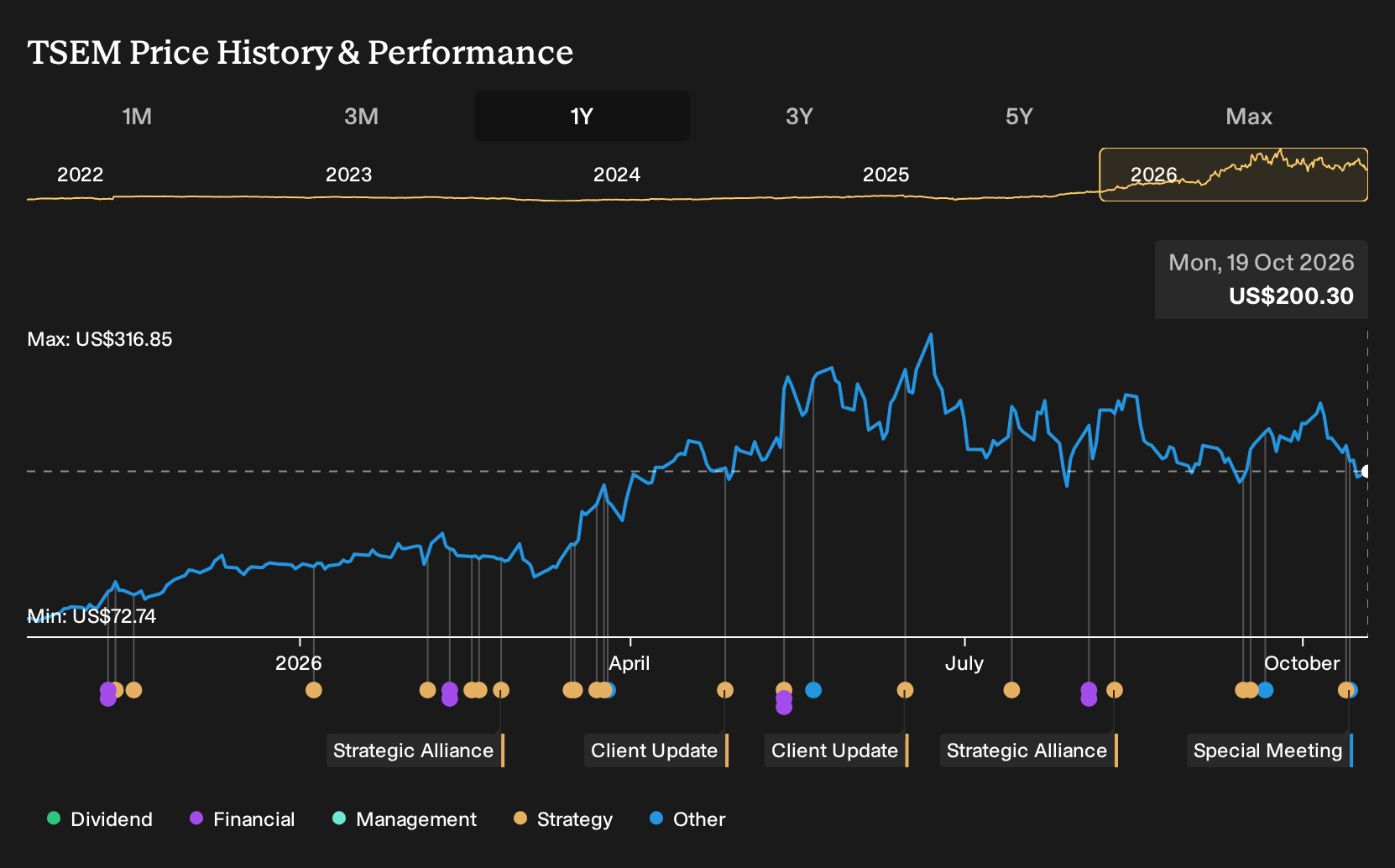
Task: Click the TSEM Price History & Performance heading
Action: pyautogui.click(x=300, y=52)
